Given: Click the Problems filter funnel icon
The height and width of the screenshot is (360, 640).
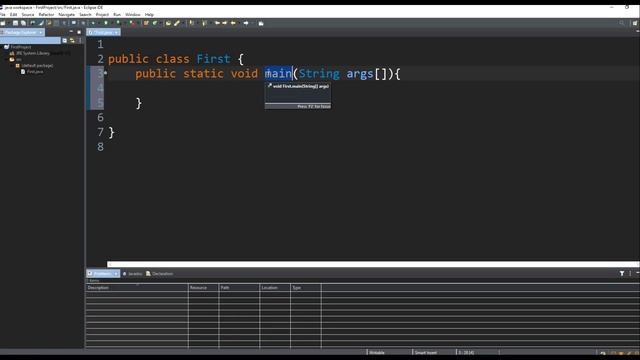Looking at the screenshot, I should coord(622,273).
